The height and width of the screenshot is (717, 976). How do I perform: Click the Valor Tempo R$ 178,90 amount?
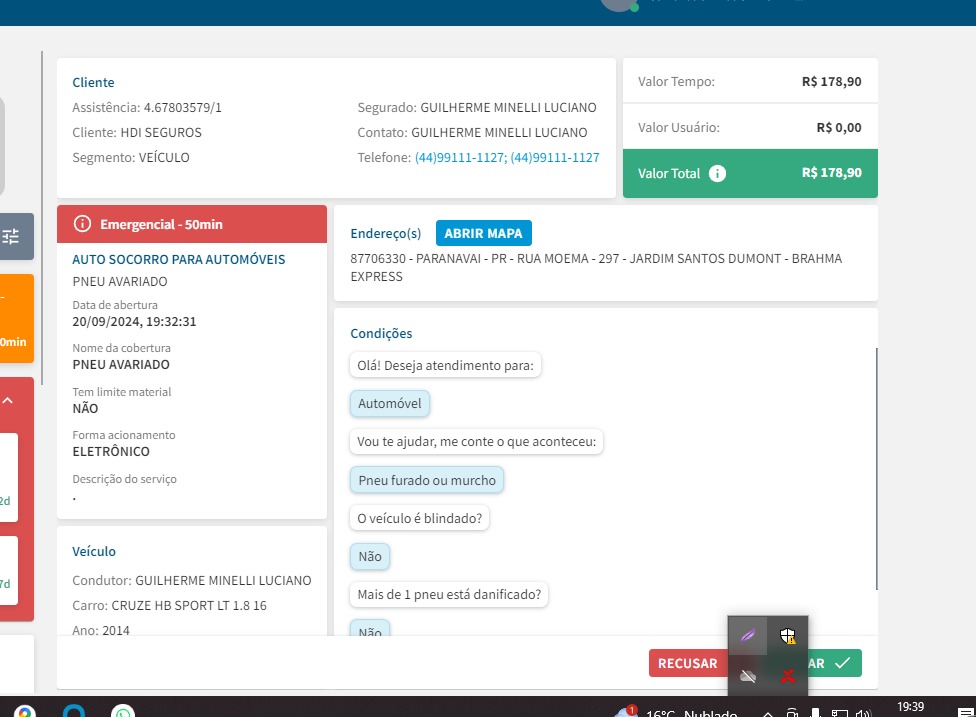(x=831, y=82)
